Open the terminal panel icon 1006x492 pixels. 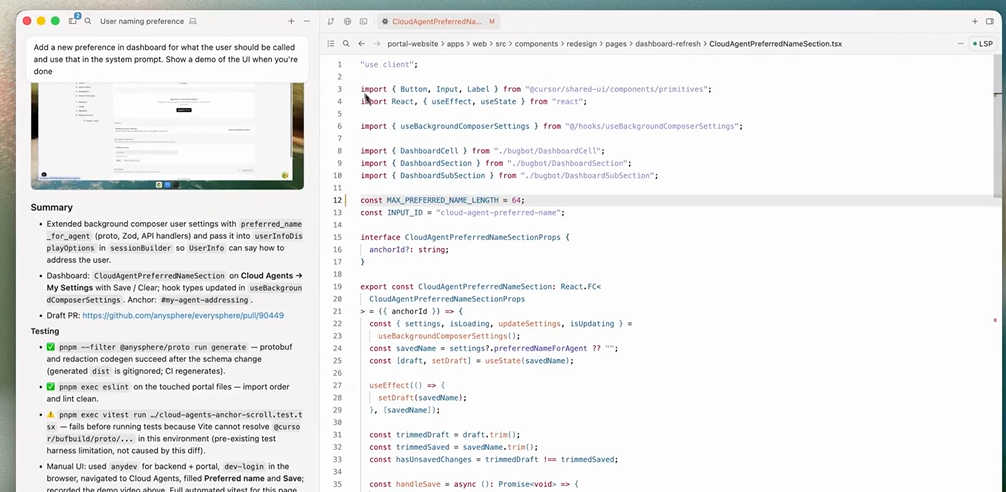pos(362,20)
